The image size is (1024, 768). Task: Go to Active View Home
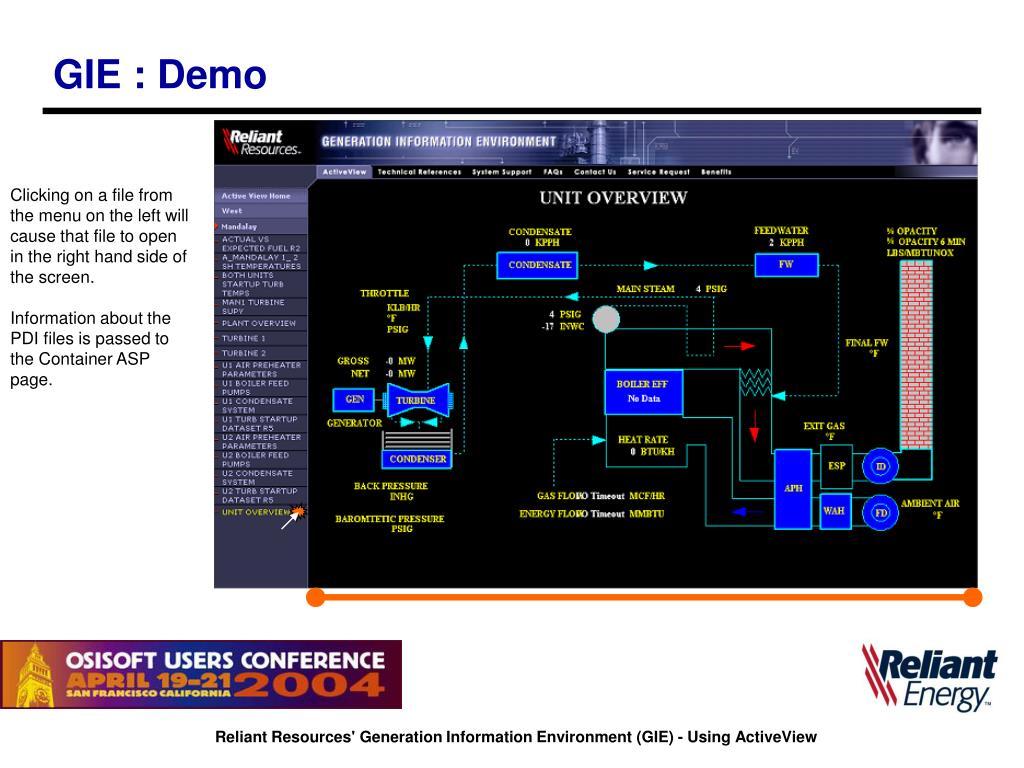pos(261,196)
